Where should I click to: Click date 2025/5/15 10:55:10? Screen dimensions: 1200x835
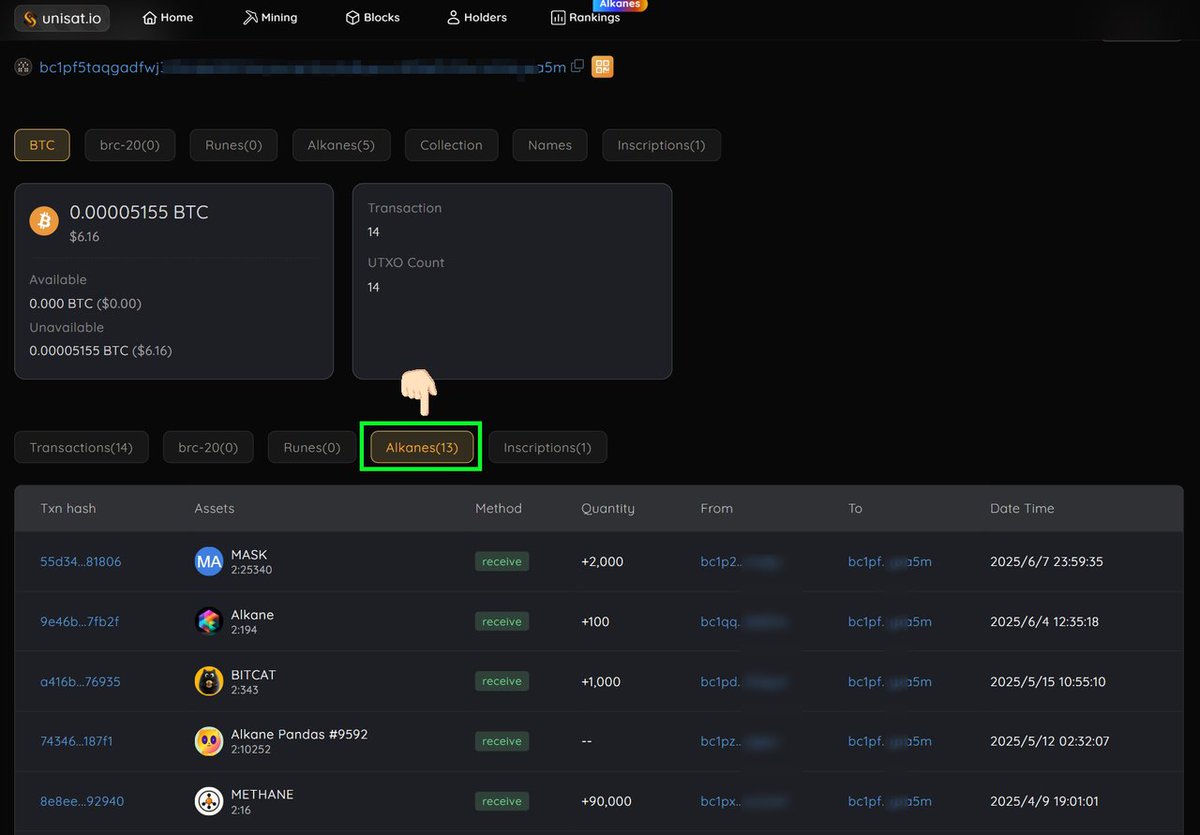tap(1048, 682)
